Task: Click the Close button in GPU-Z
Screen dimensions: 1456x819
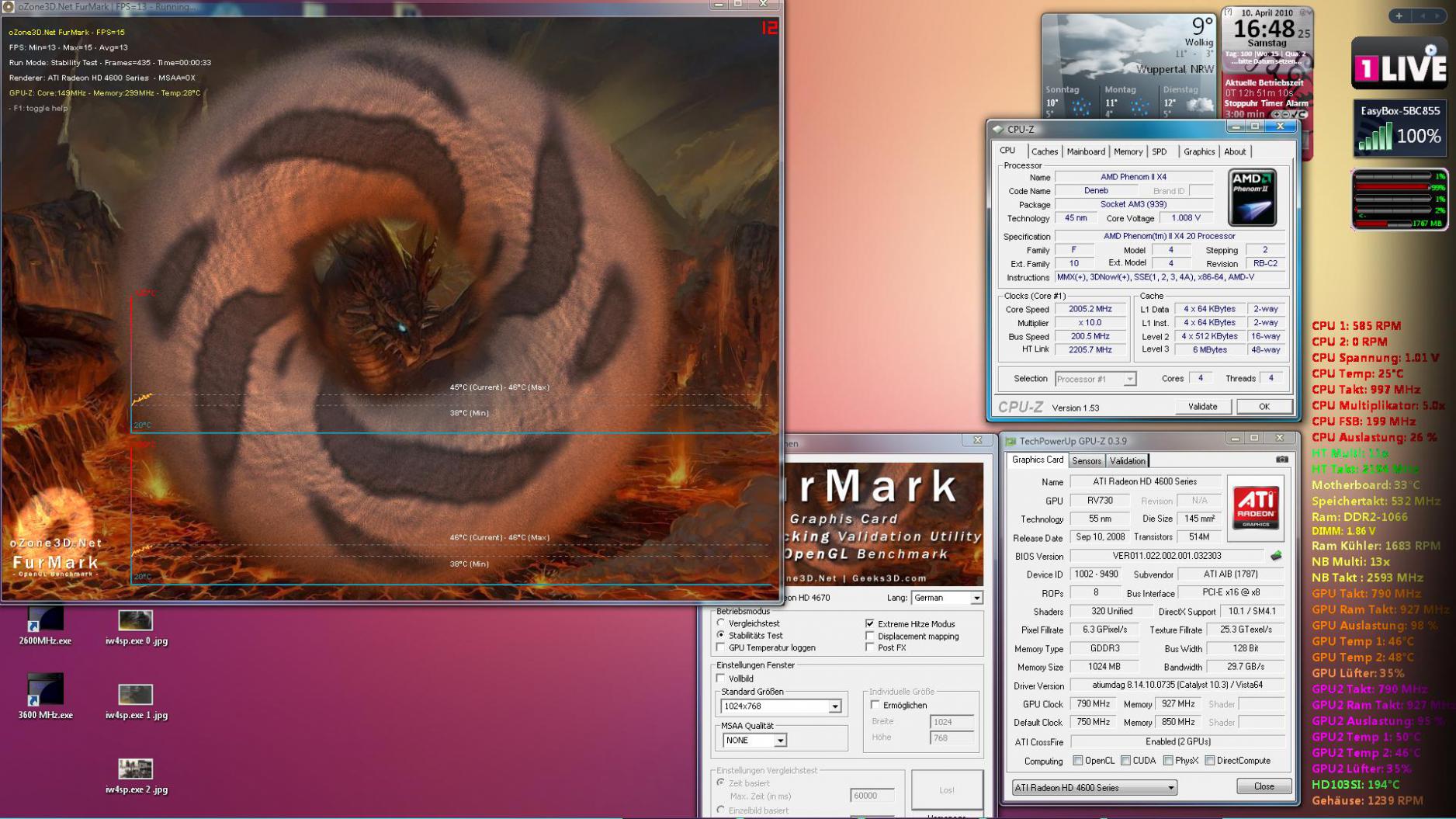Action: point(1264,786)
